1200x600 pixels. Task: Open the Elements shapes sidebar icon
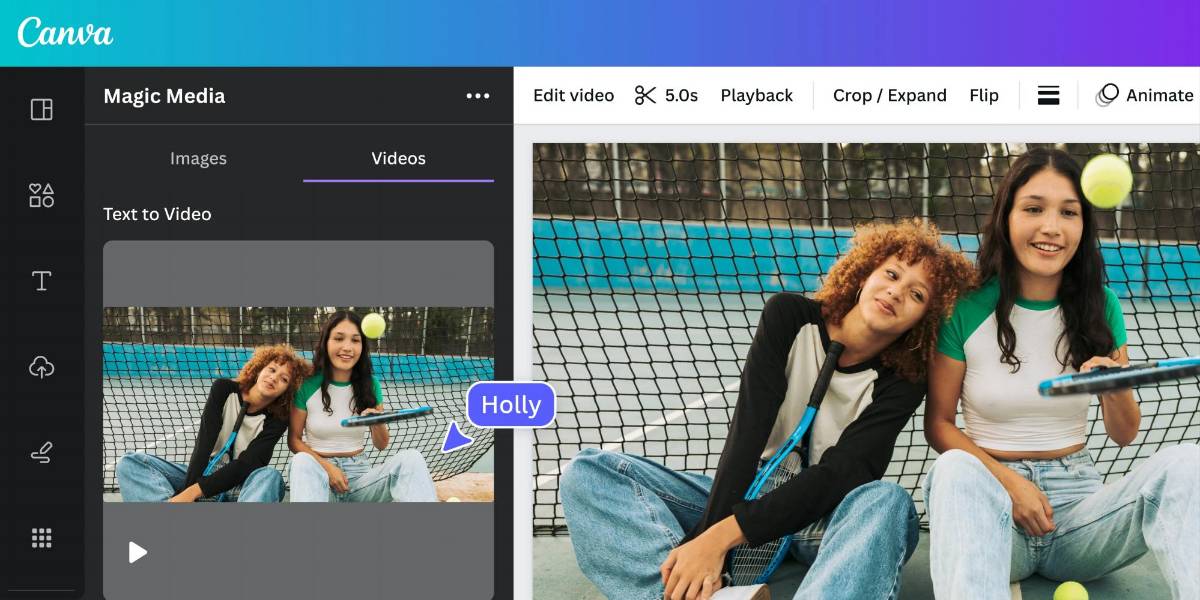coord(41,195)
